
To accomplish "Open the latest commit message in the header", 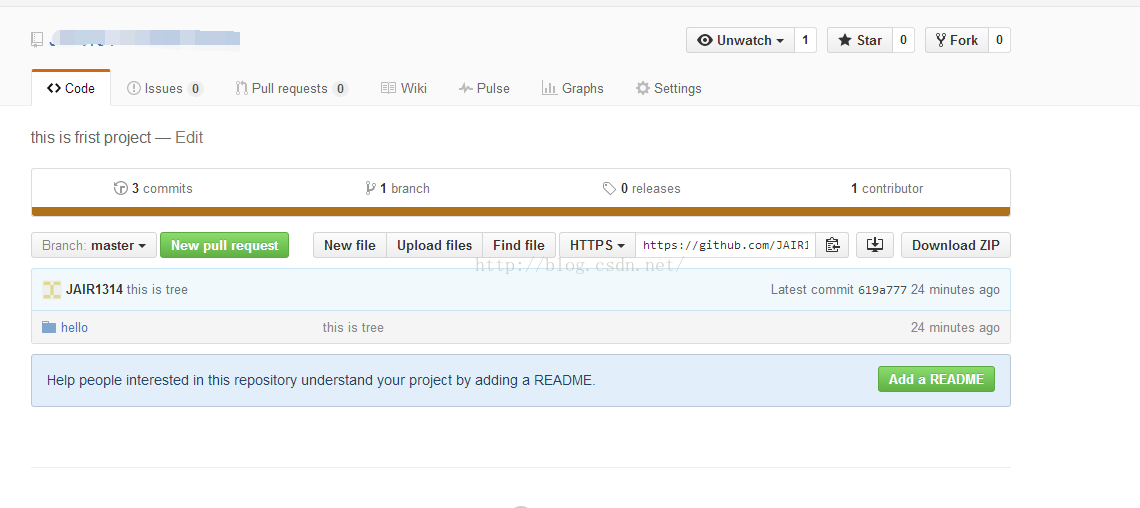I will coord(157,289).
